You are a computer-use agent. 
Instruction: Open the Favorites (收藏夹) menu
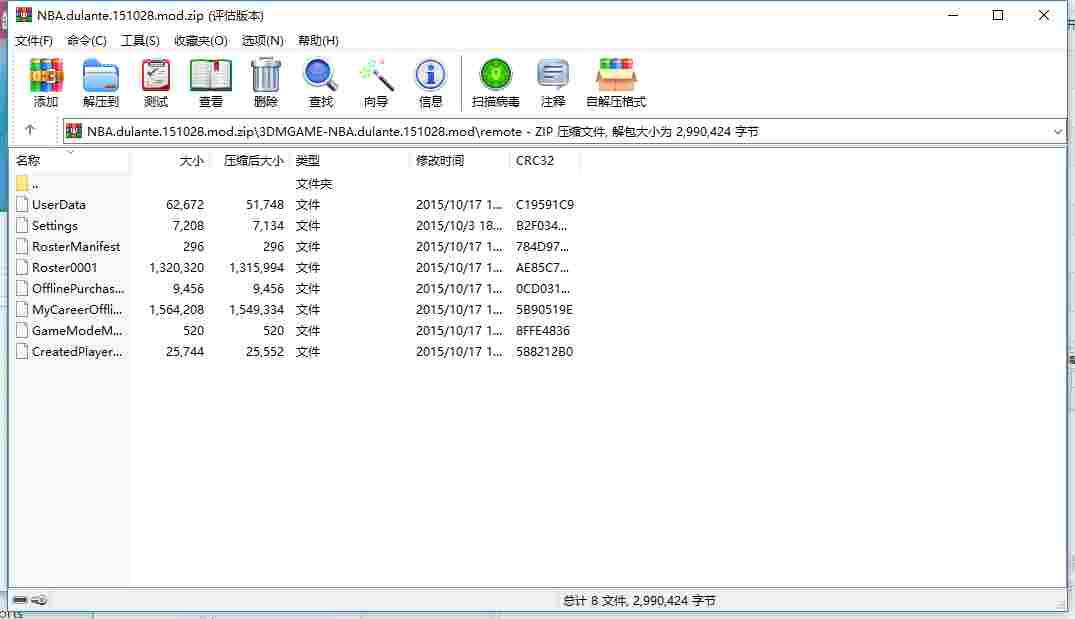point(200,40)
